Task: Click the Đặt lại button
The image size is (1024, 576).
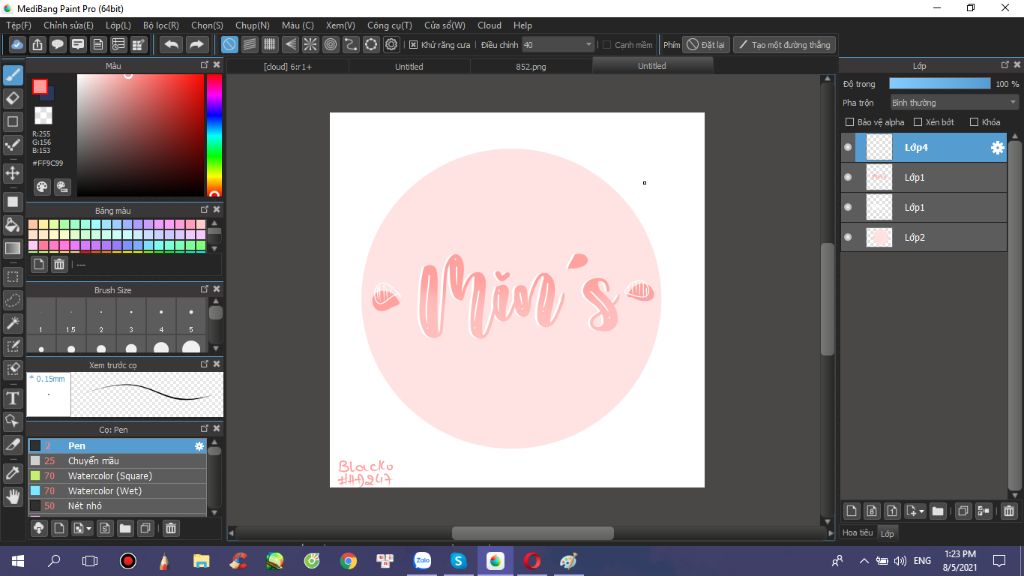Action: (x=707, y=45)
